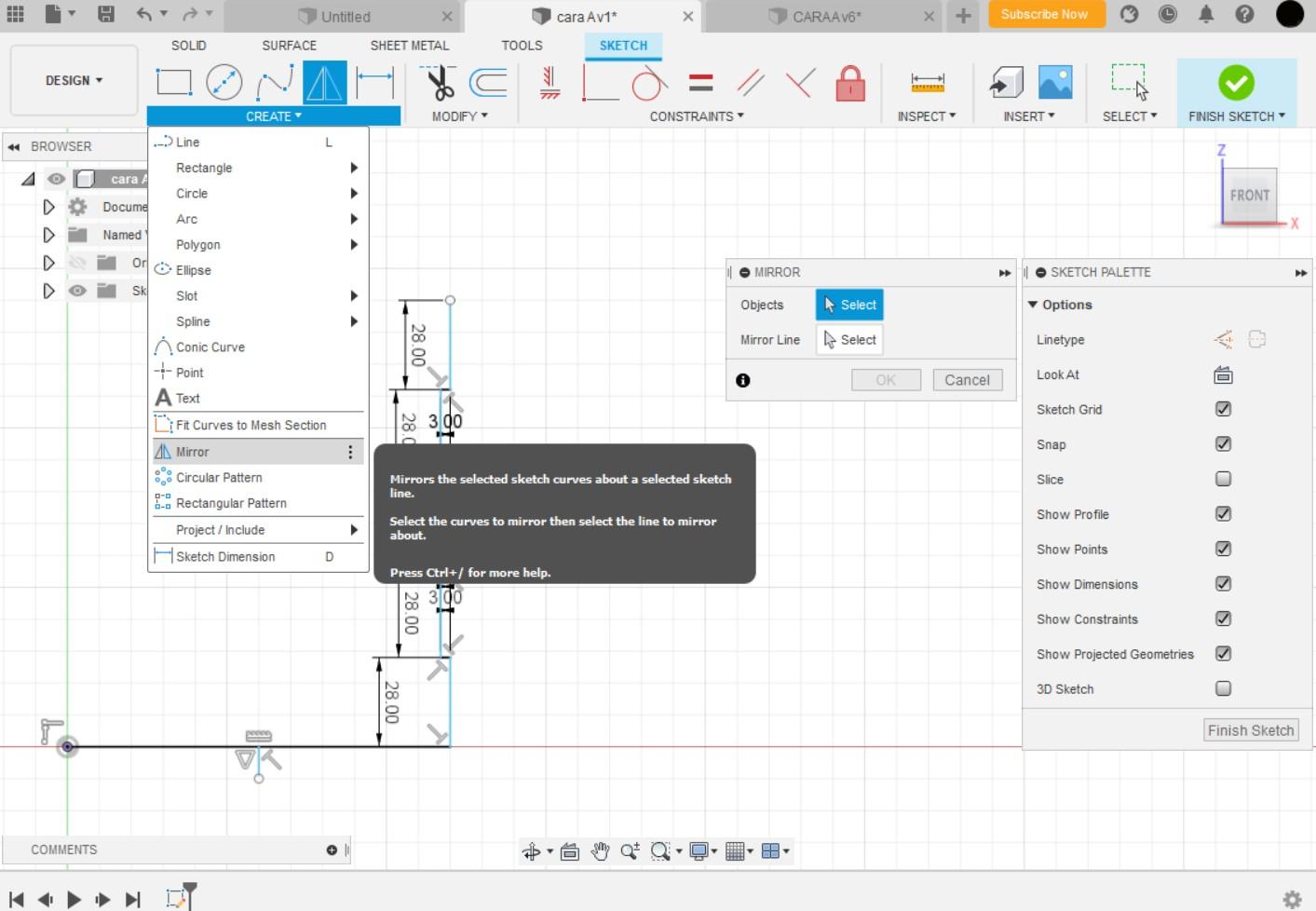1316x911 pixels.
Task: Apply the Lock constraint icon
Action: (x=849, y=83)
